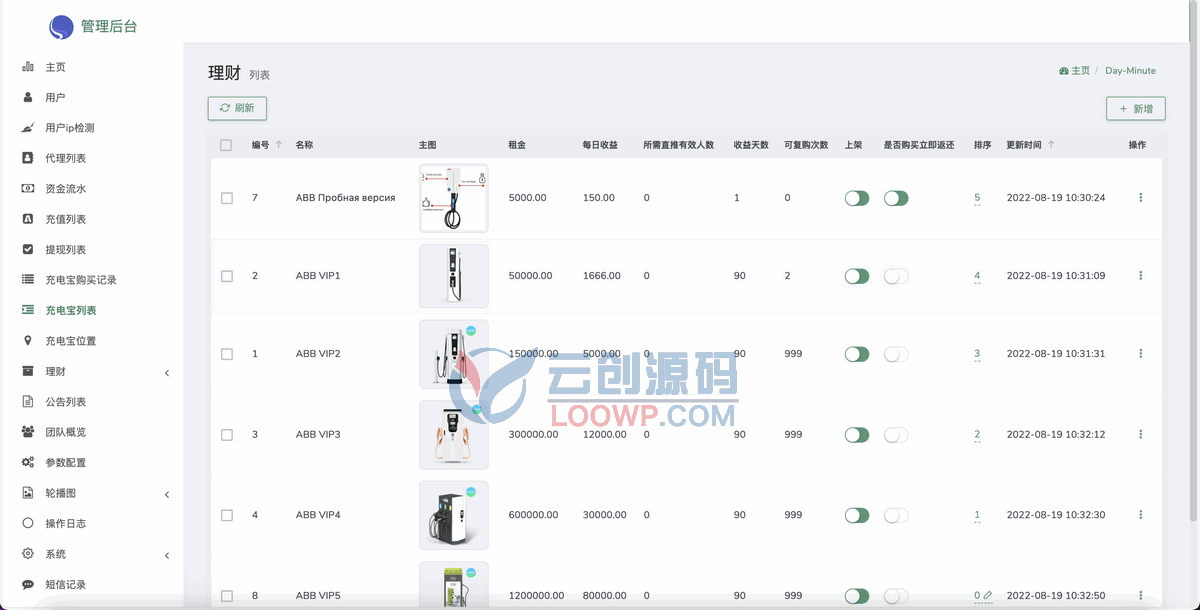Expand the 系统 submenu chevron
This screenshot has height=610, width=1200.
point(167,556)
